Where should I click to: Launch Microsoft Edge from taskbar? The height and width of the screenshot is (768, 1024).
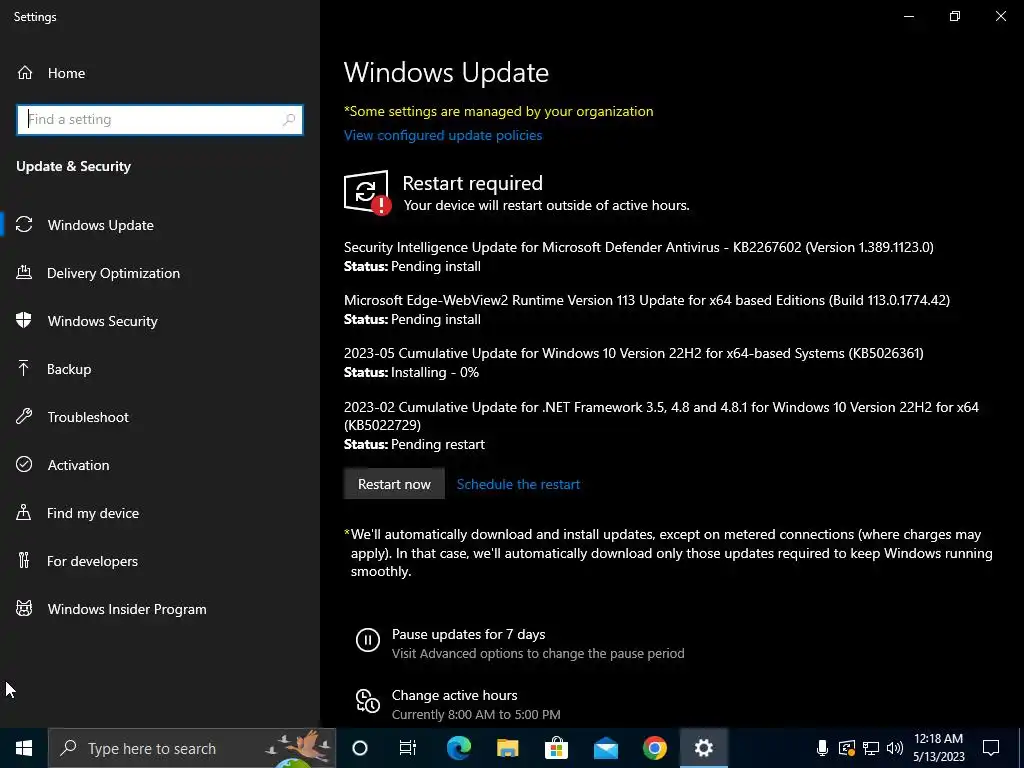coord(458,748)
